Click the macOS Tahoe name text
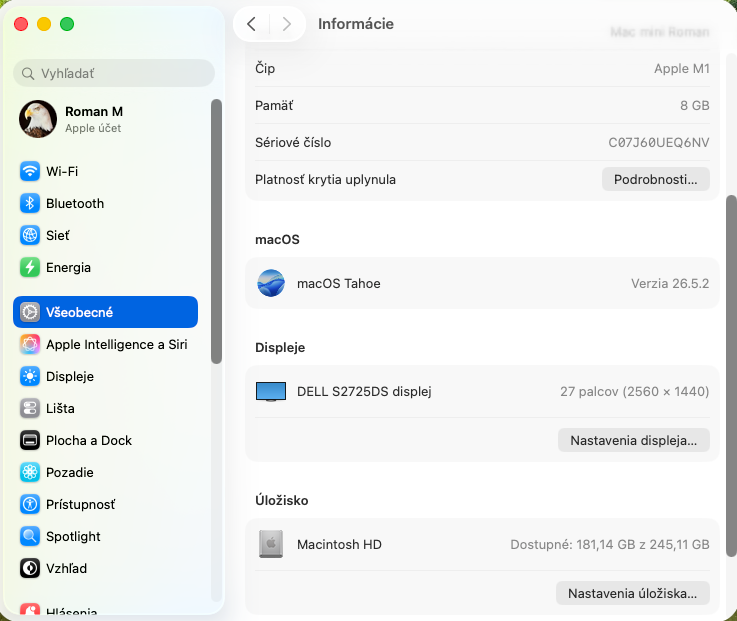737x621 pixels. pos(338,283)
